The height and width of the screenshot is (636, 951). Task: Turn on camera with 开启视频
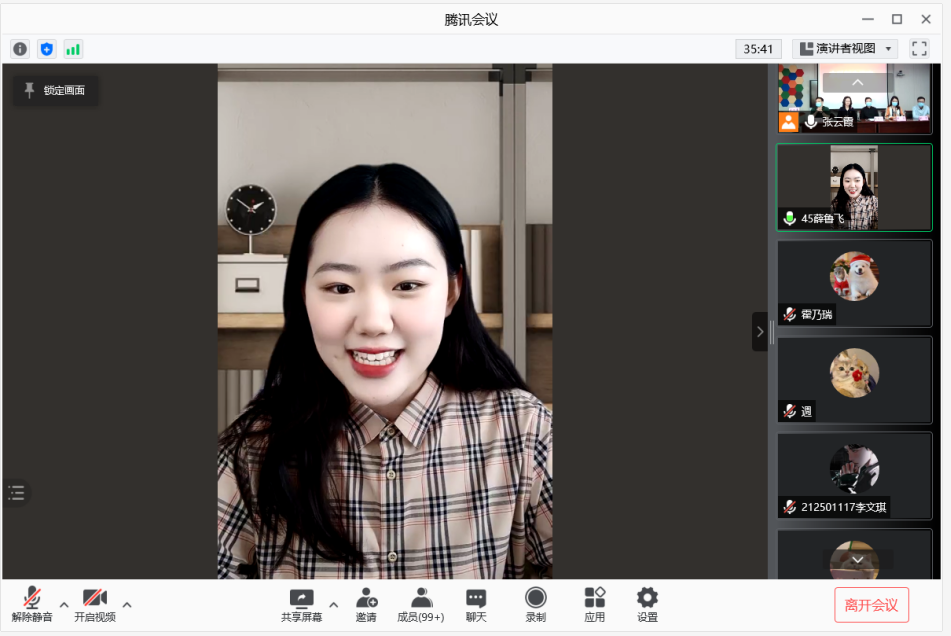click(95, 605)
